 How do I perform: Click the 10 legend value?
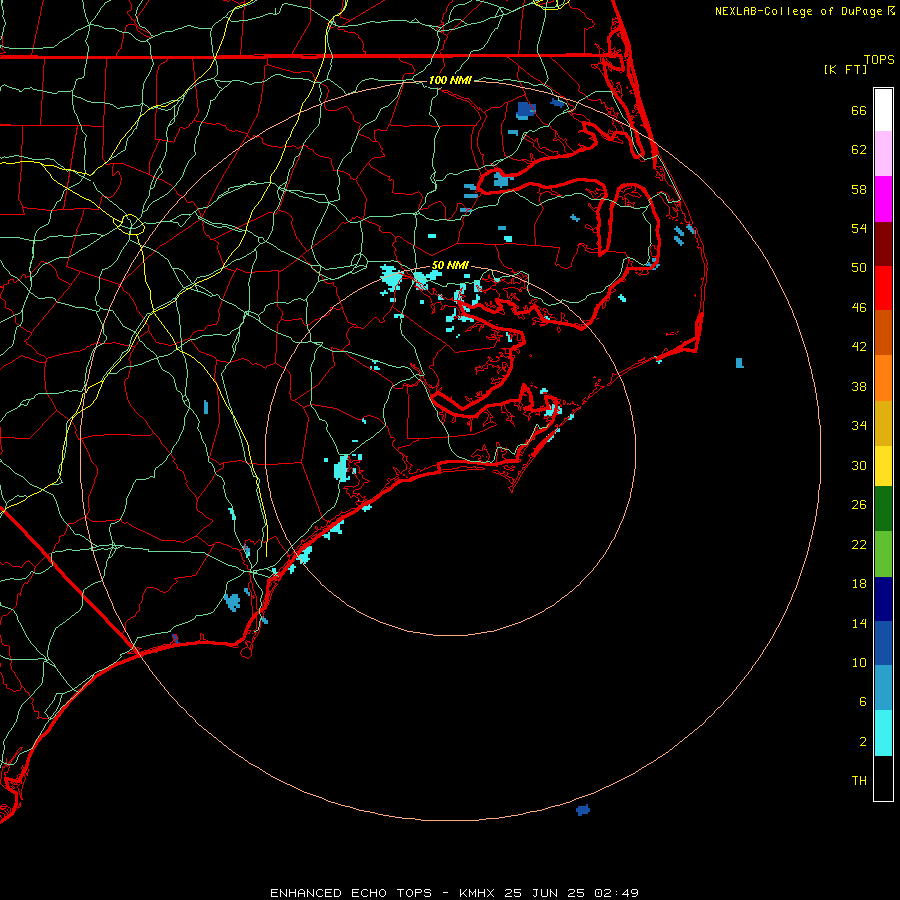tap(859, 662)
